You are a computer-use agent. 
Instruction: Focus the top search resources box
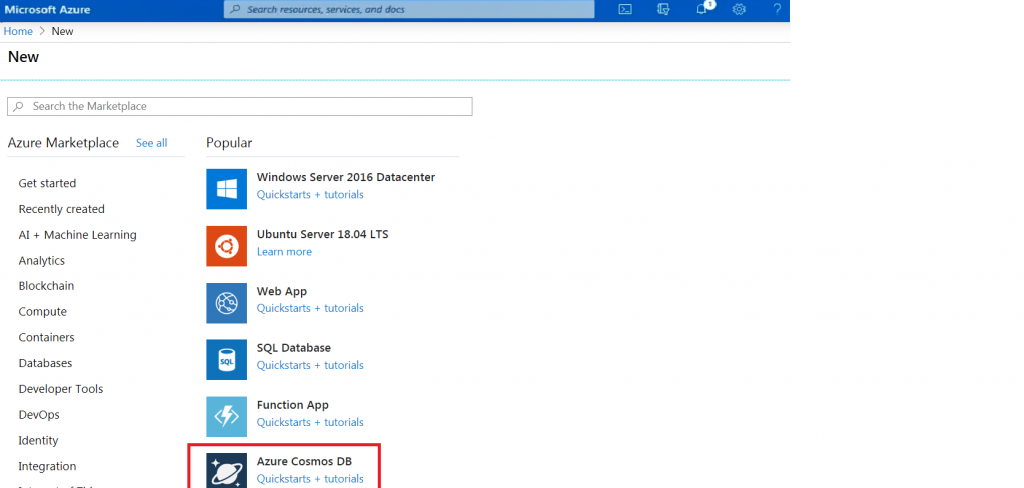click(408, 9)
